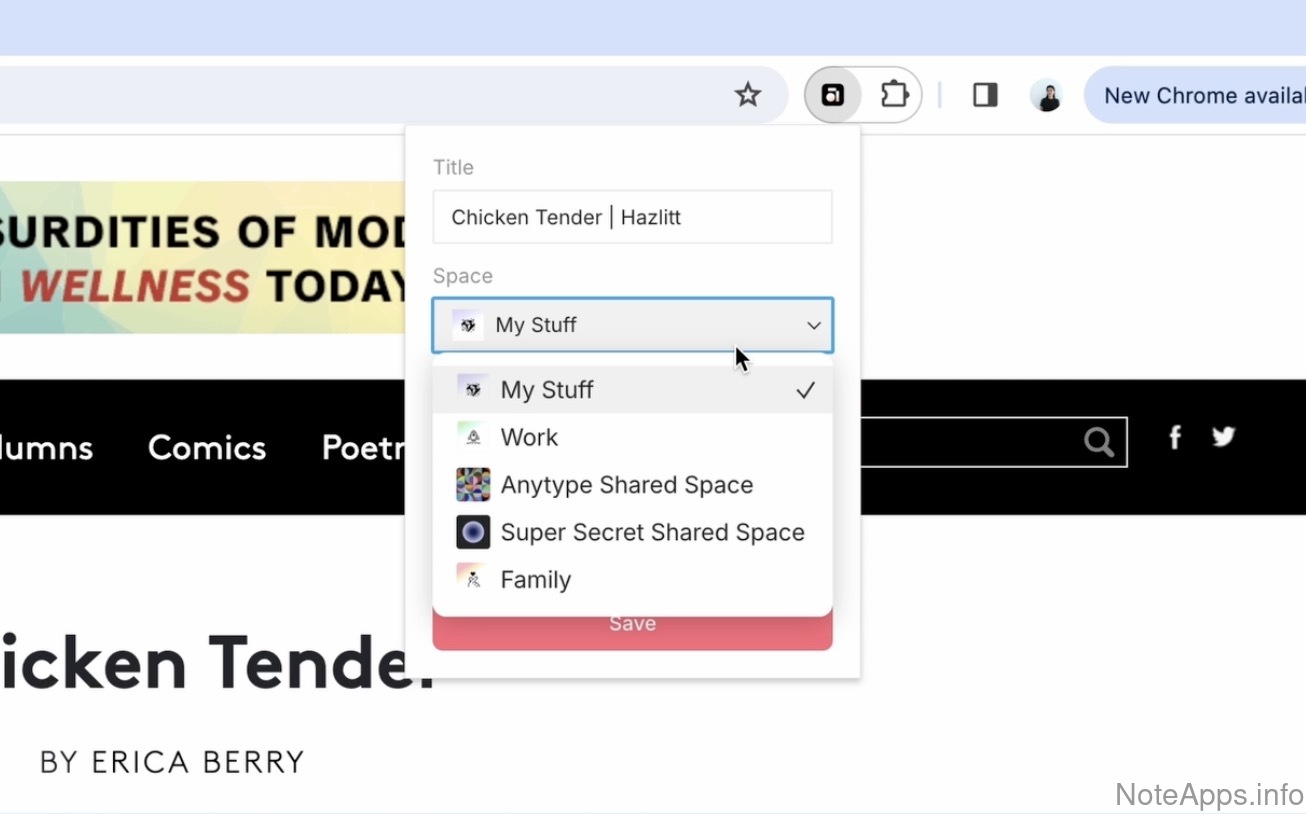
Task: Click the Space dropdown chevron arrow
Action: pyautogui.click(x=813, y=325)
